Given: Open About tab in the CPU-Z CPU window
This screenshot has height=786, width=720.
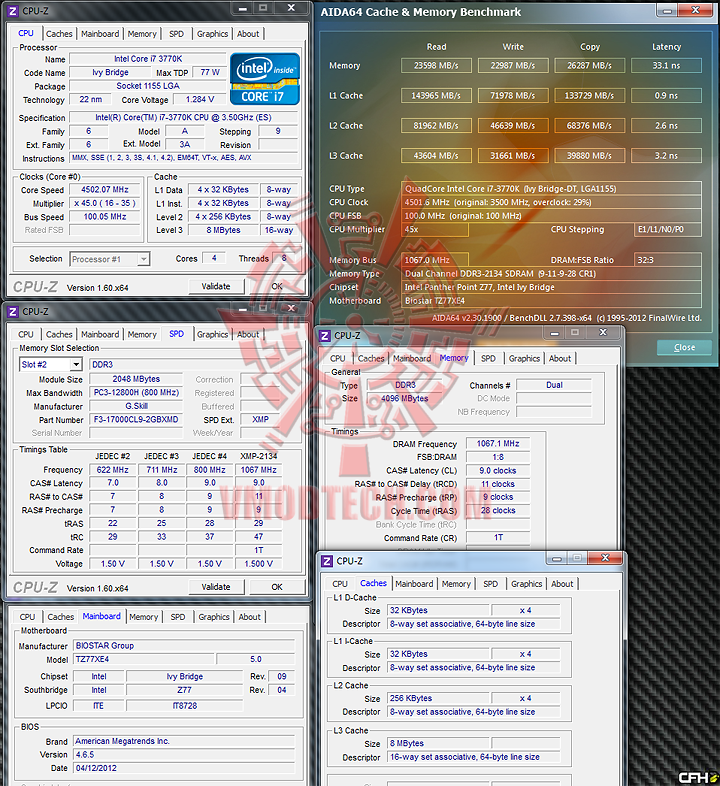Looking at the screenshot, I should (x=248, y=34).
